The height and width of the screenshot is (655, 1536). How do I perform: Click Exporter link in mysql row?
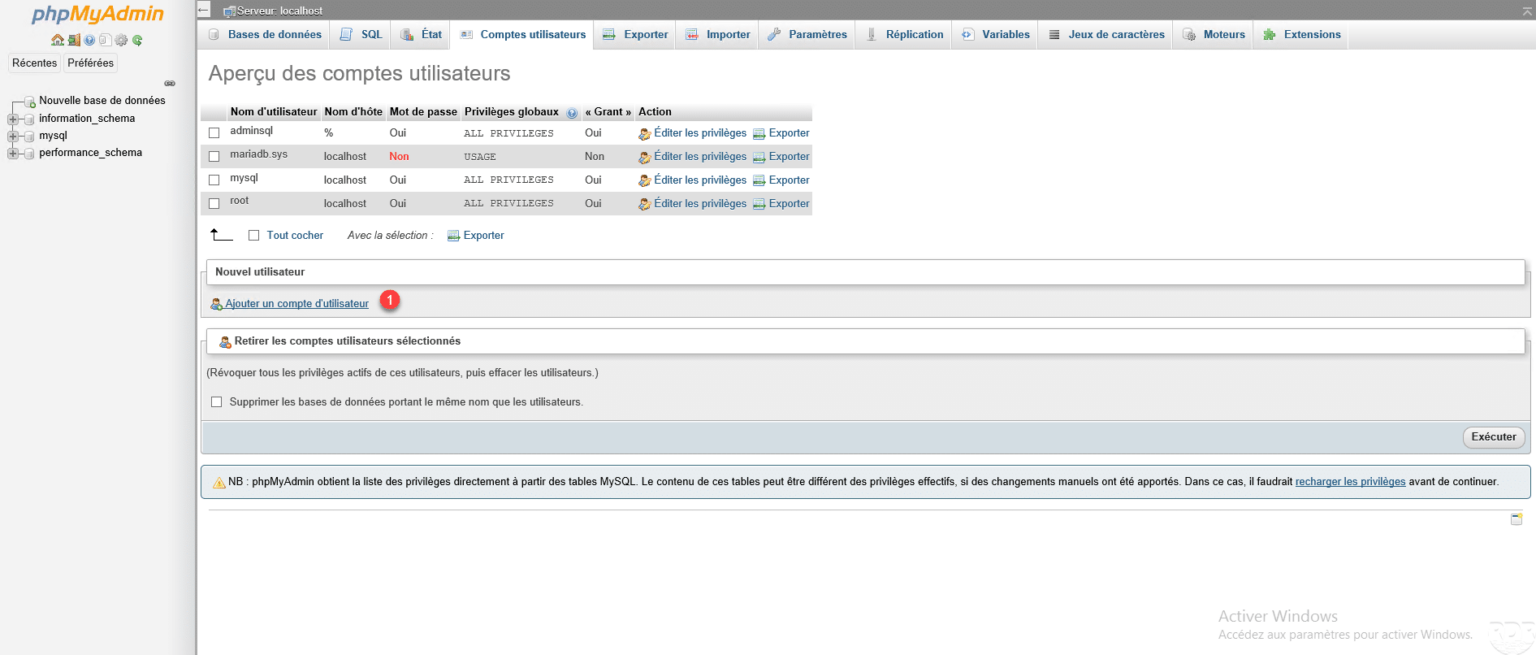pos(789,180)
